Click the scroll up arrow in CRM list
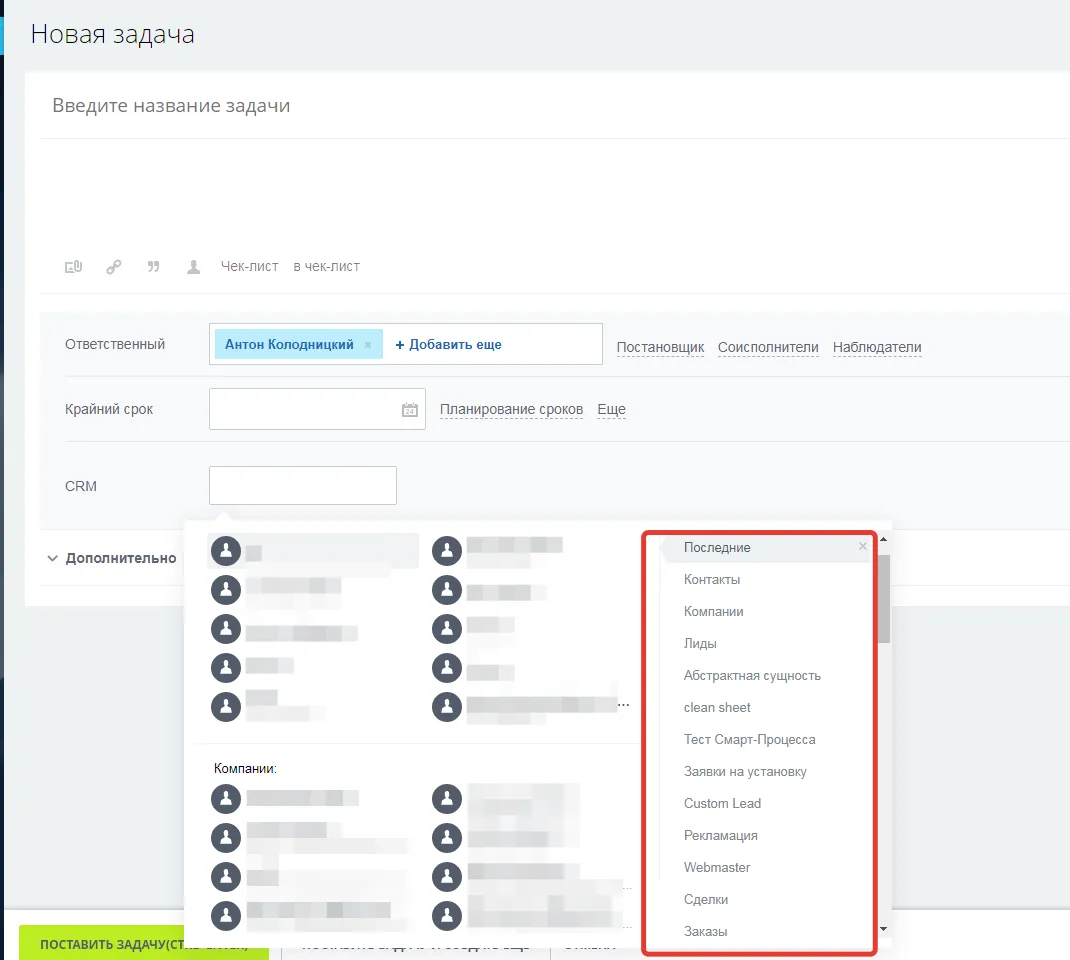This screenshot has width=1070, height=960. [x=883, y=541]
